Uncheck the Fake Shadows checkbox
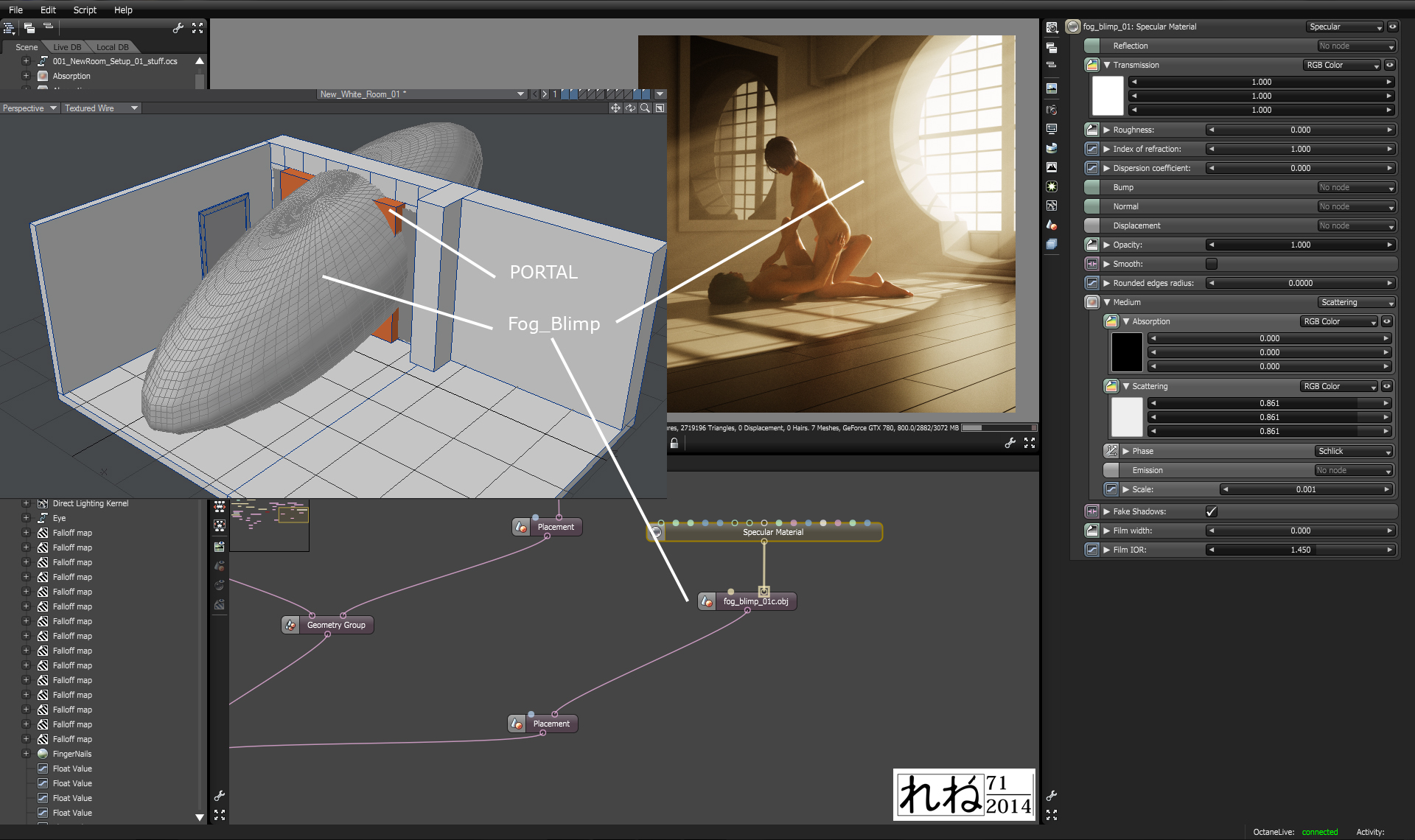 coord(1211,511)
